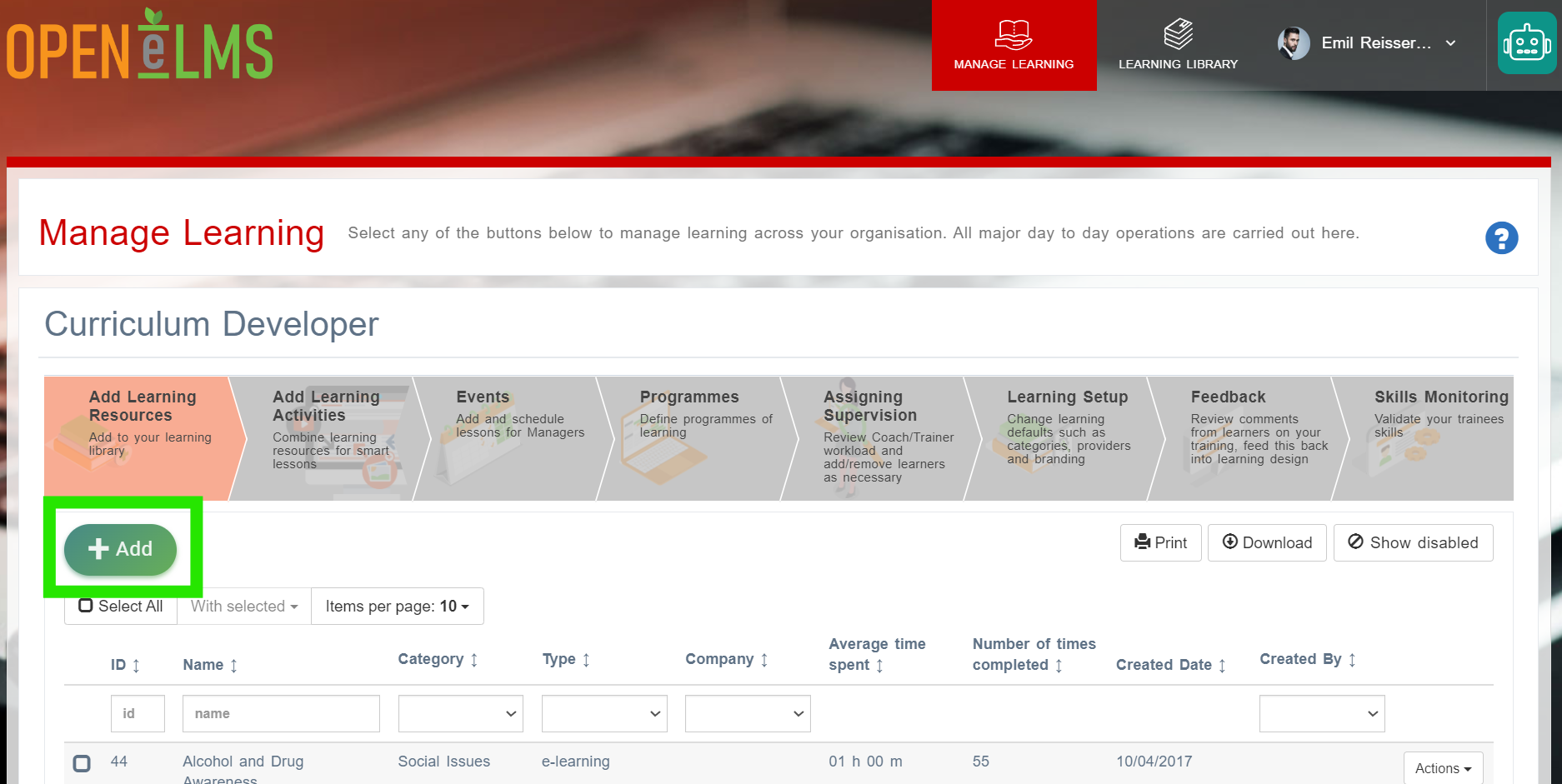This screenshot has height=784, width=1562.
Task: Open the Programmes step
Action: point(697,438)
